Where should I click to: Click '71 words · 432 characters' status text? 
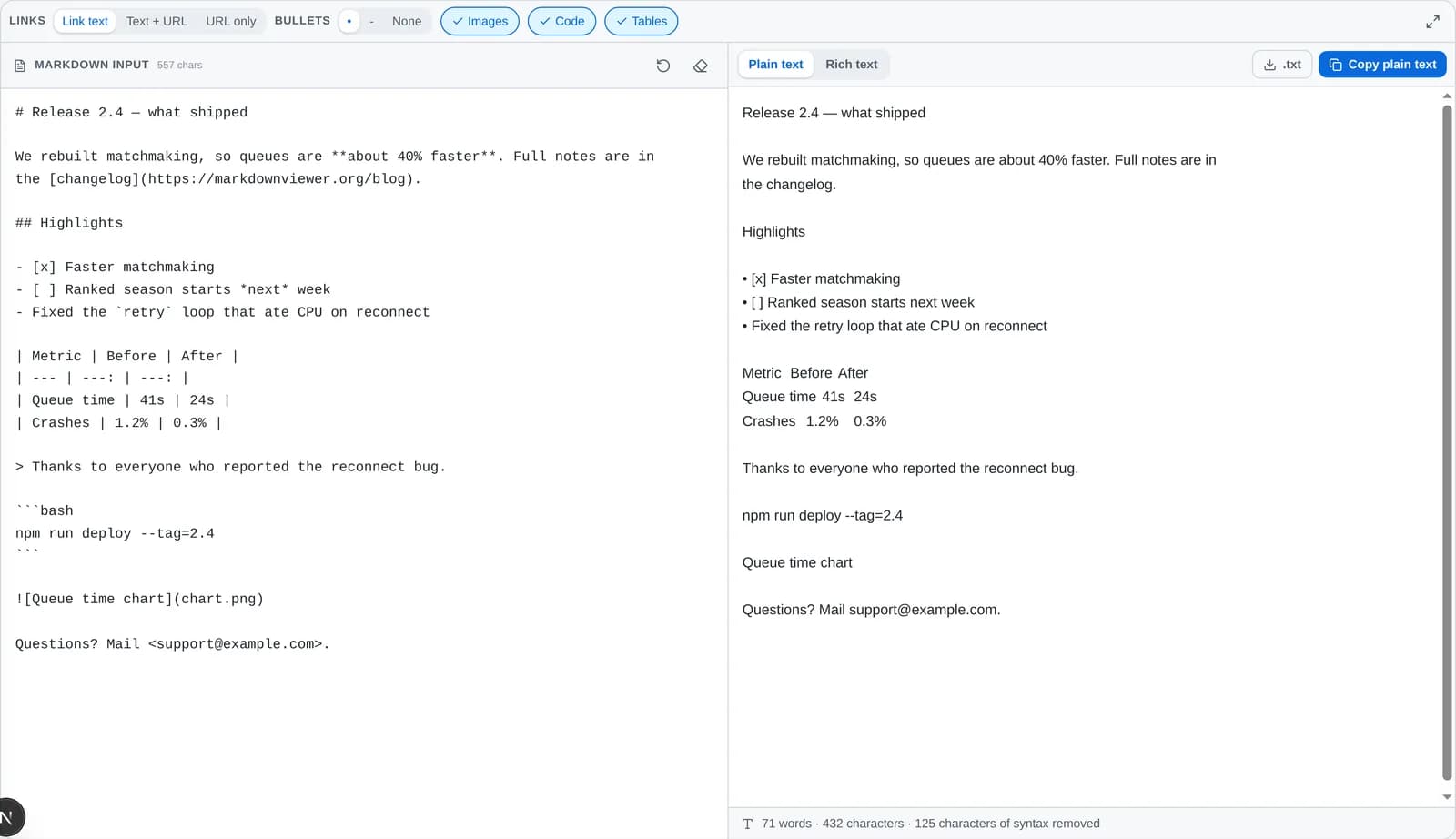click(833, 824)
